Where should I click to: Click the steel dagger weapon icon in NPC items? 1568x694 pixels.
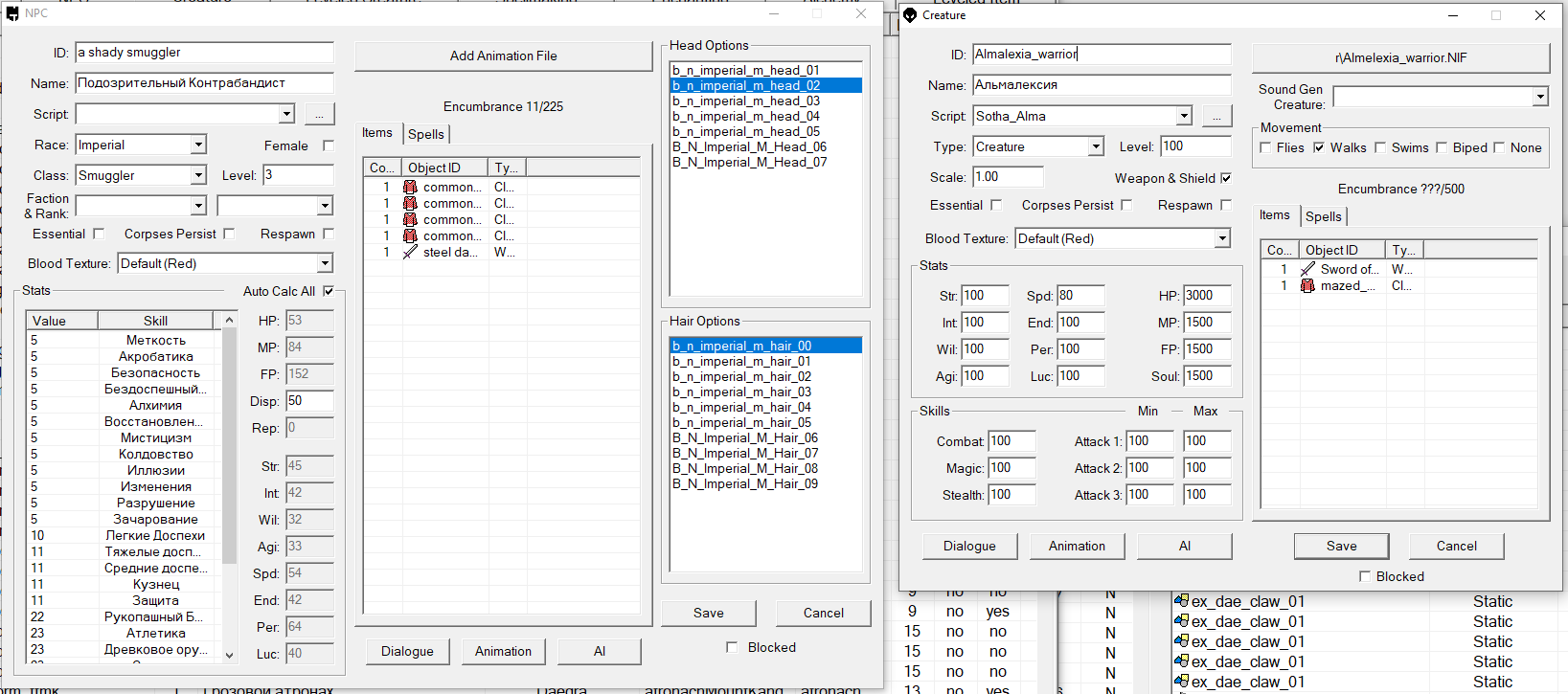[410, 253]
